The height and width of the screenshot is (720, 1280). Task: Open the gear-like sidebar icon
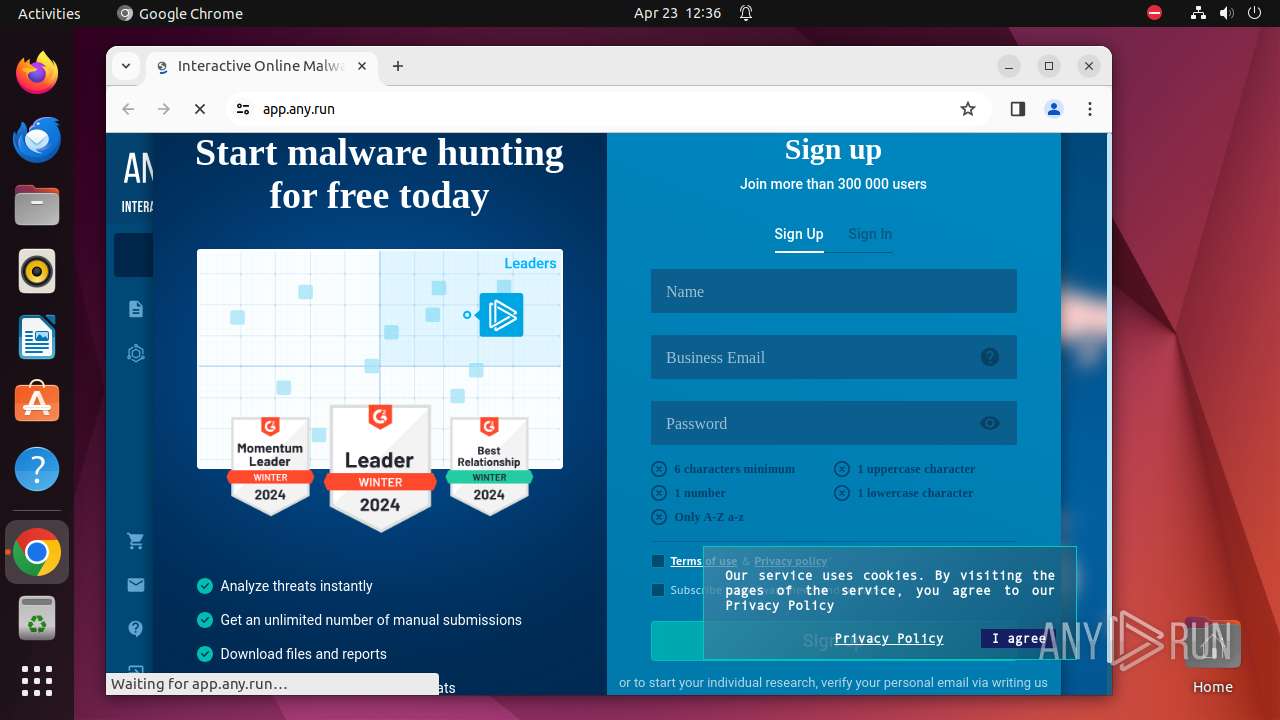pyautogui.click(x=136, y=353)
